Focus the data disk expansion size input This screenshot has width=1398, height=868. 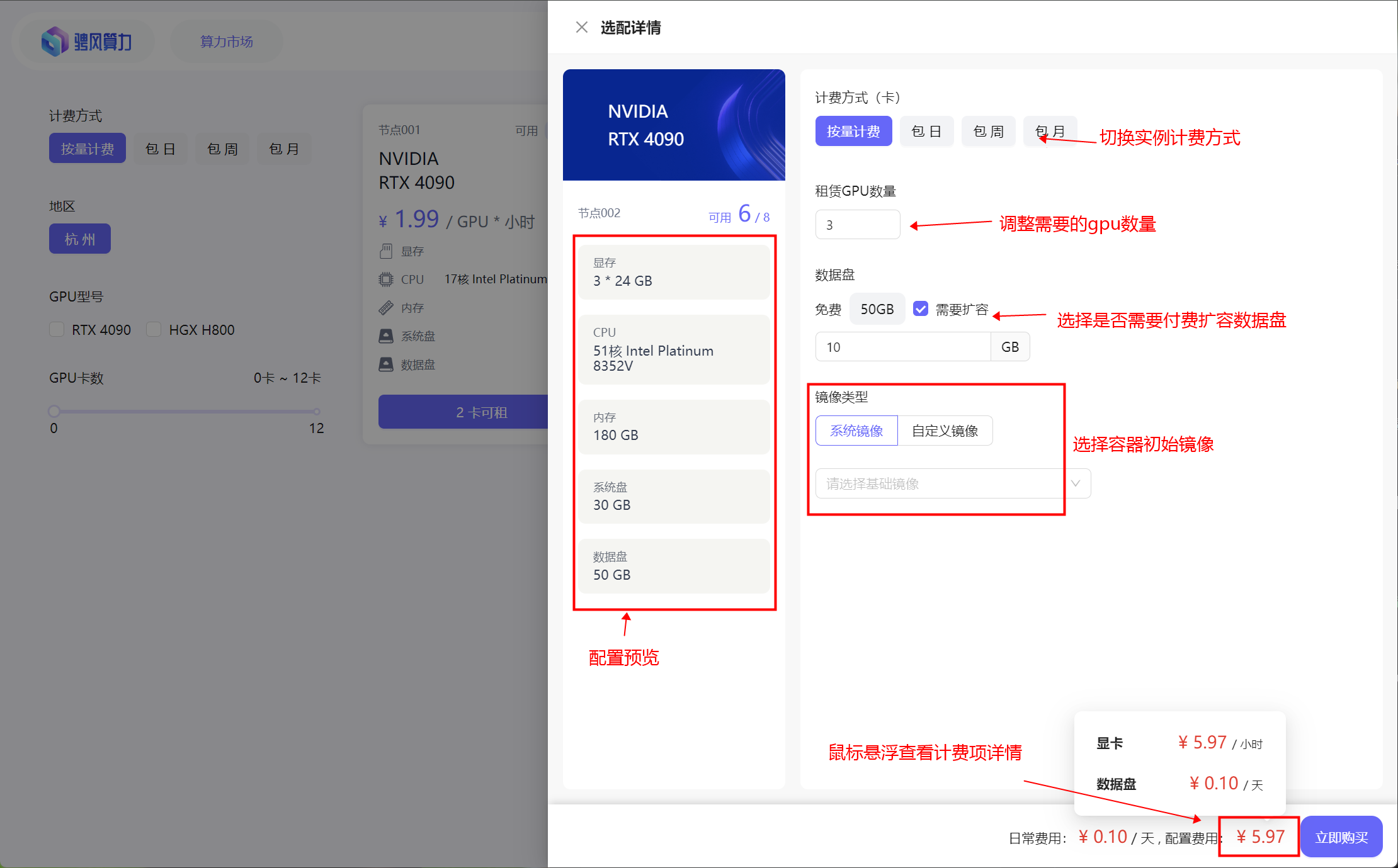[903, 347]
